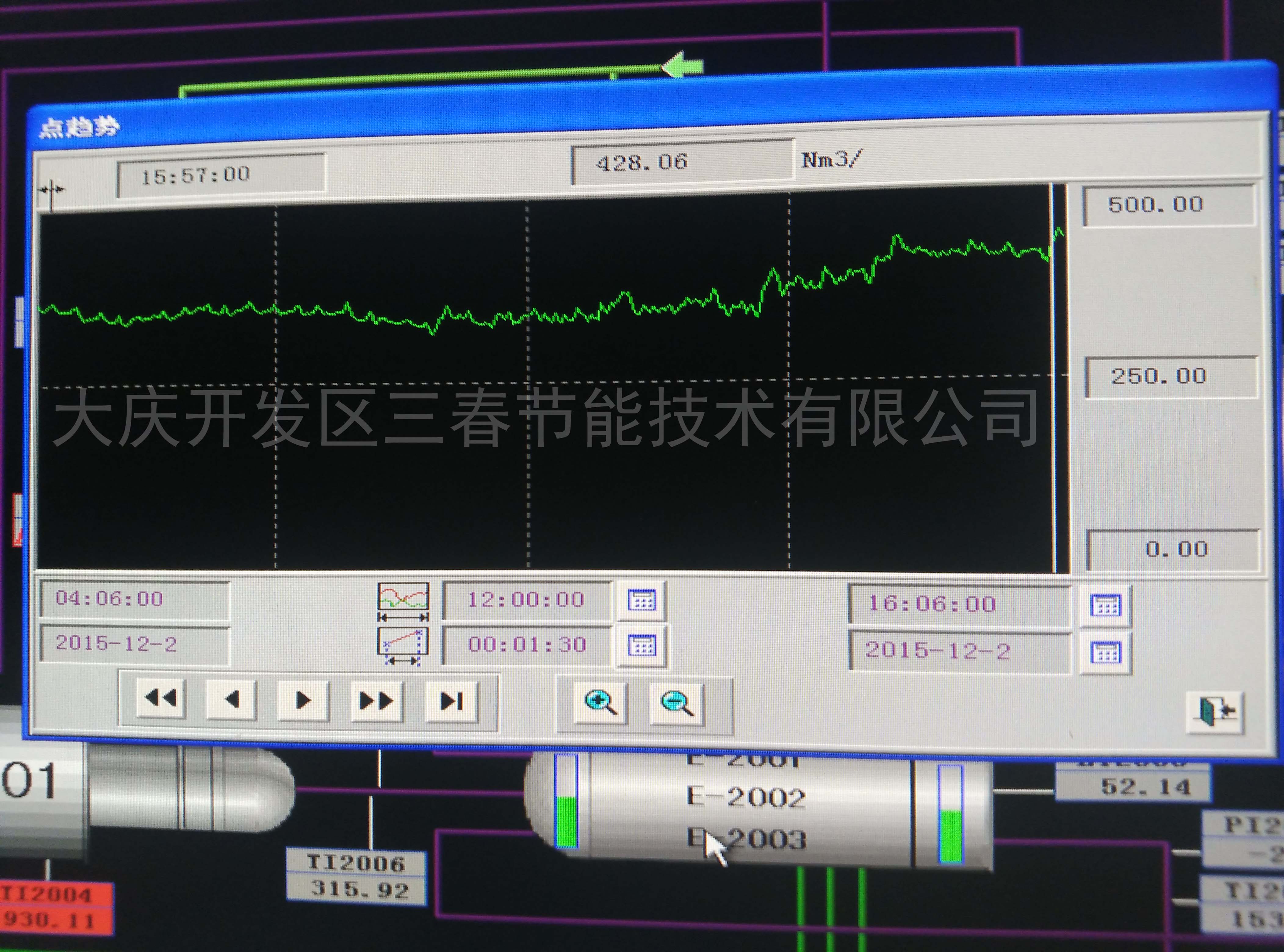Click the fast rewind double-arrow button
The height and width of the screenshot is (952, 1284).
[x=160, y=699]
